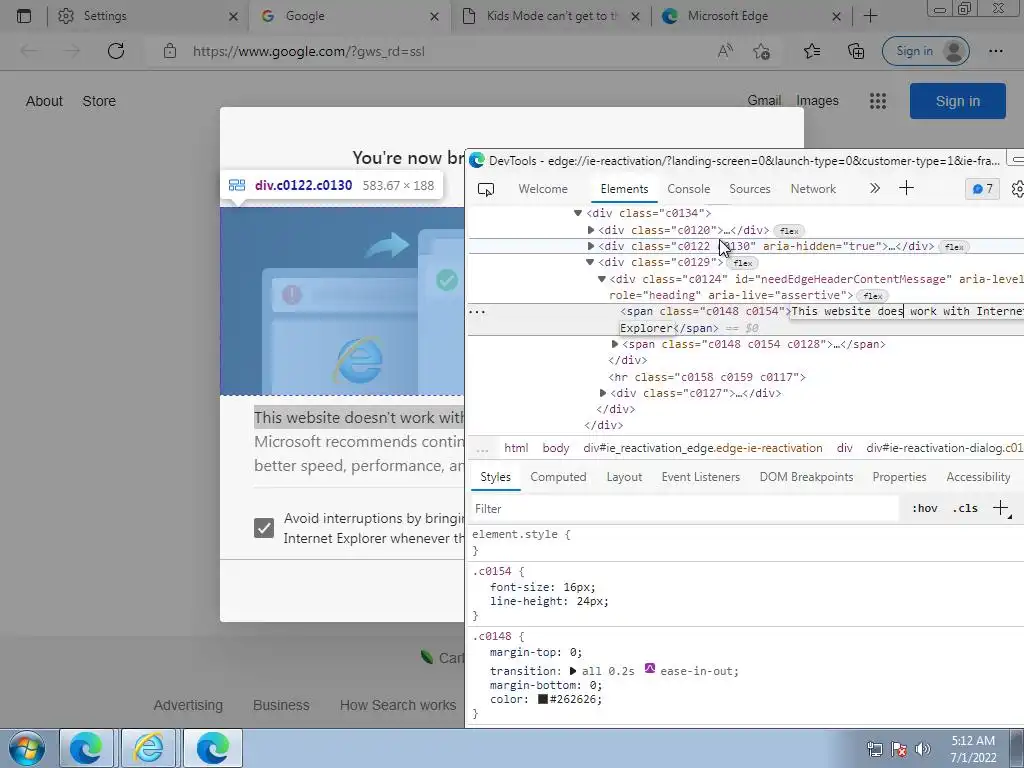1024x768 pixels.
Task: Add a new style rule with plus
Action: [1000, 507]
